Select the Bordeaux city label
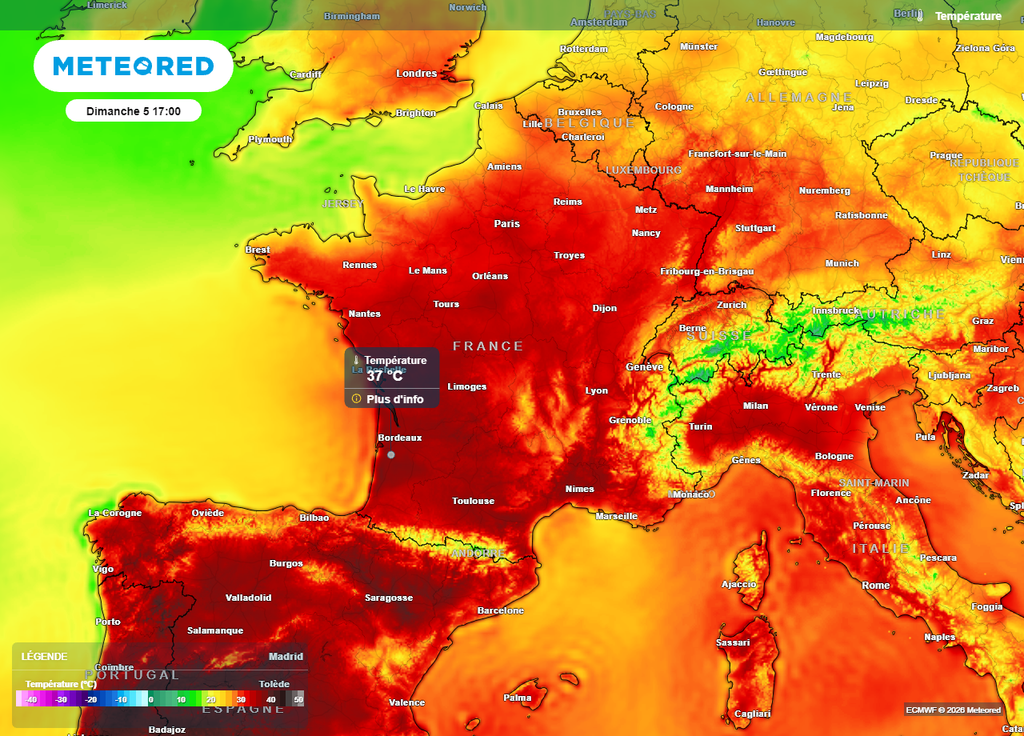Viewport: 1024px width, 736px height. 400,438
